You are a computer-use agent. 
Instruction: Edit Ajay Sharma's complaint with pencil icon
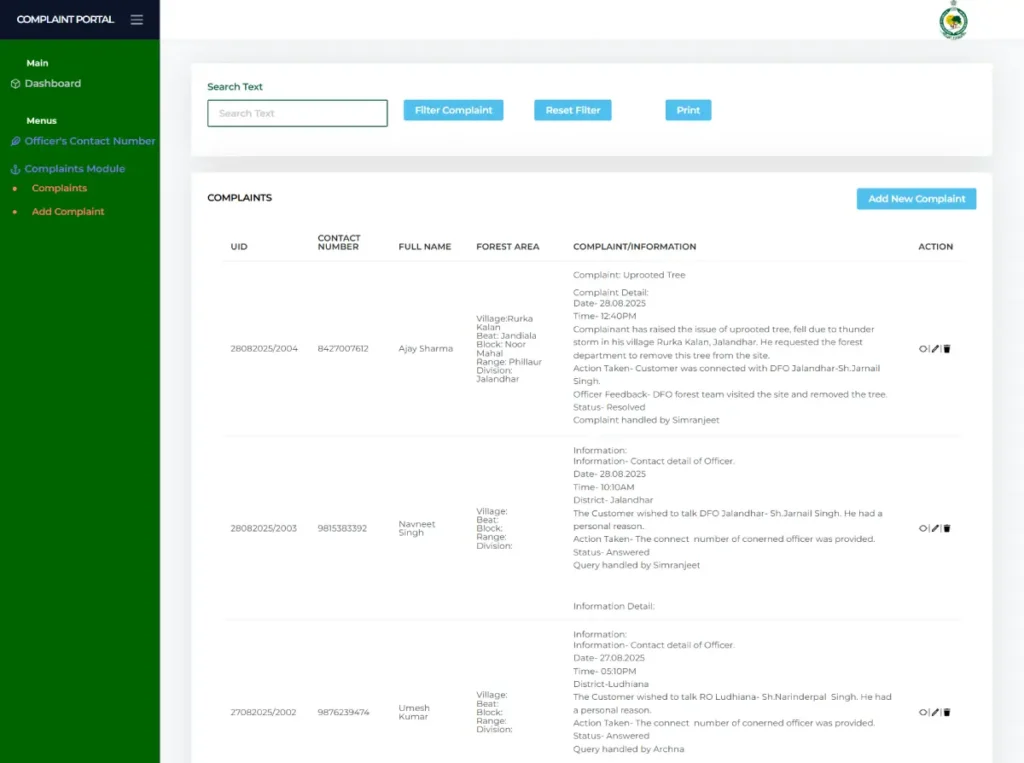pyautogui.click(x=935, y=349)
